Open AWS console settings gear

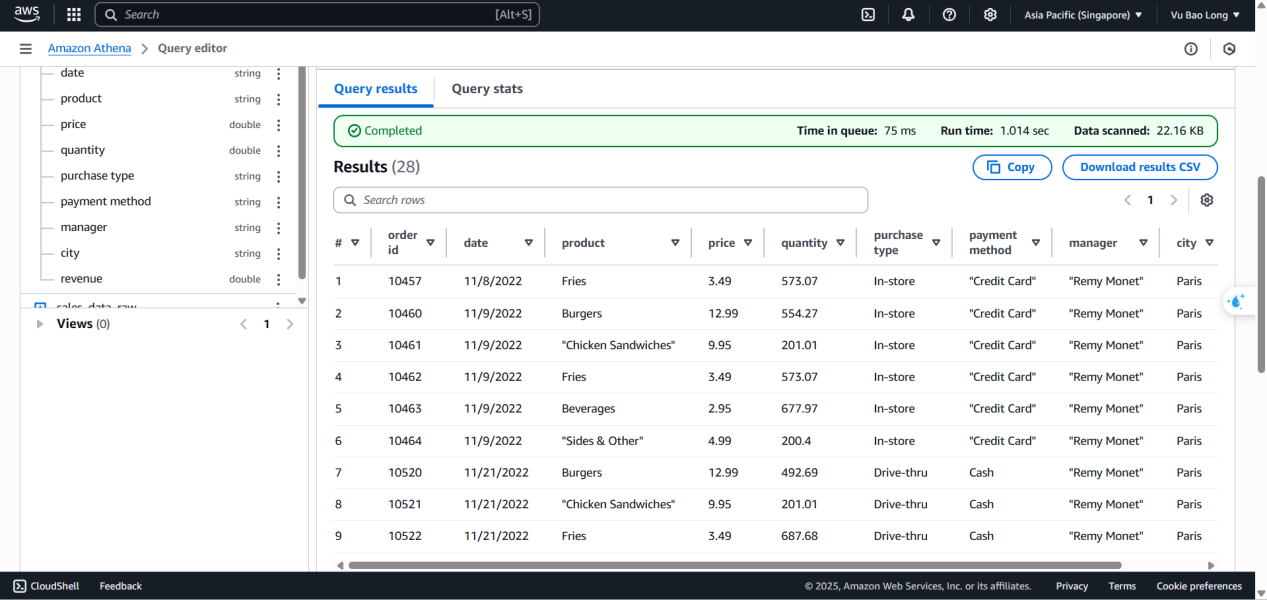[990, 15]
